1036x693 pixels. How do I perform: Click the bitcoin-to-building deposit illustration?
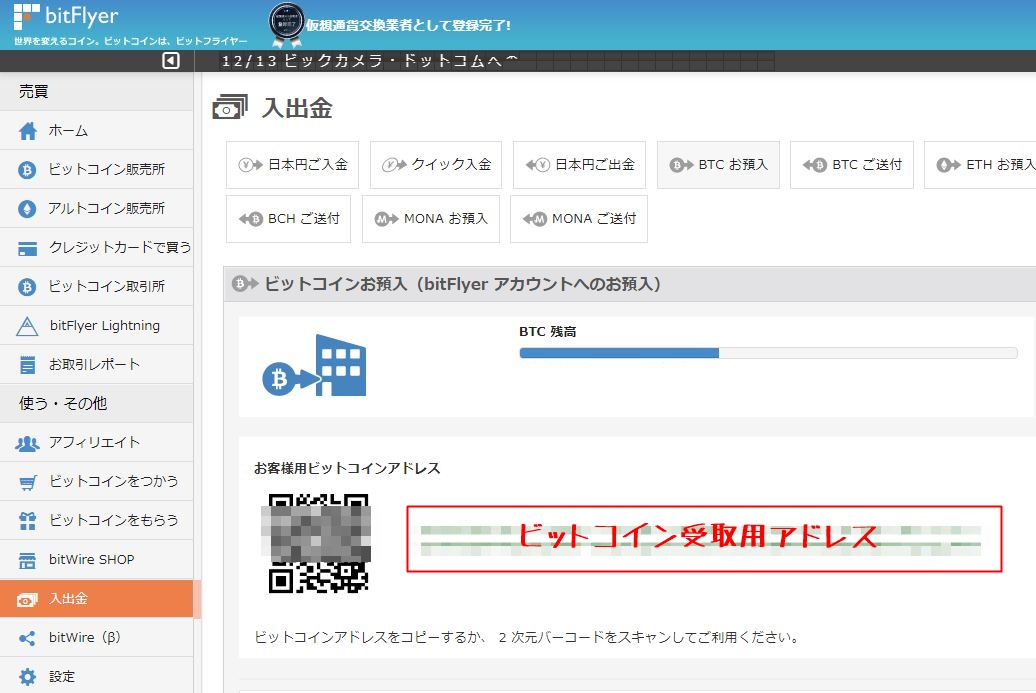click(314, 365)
